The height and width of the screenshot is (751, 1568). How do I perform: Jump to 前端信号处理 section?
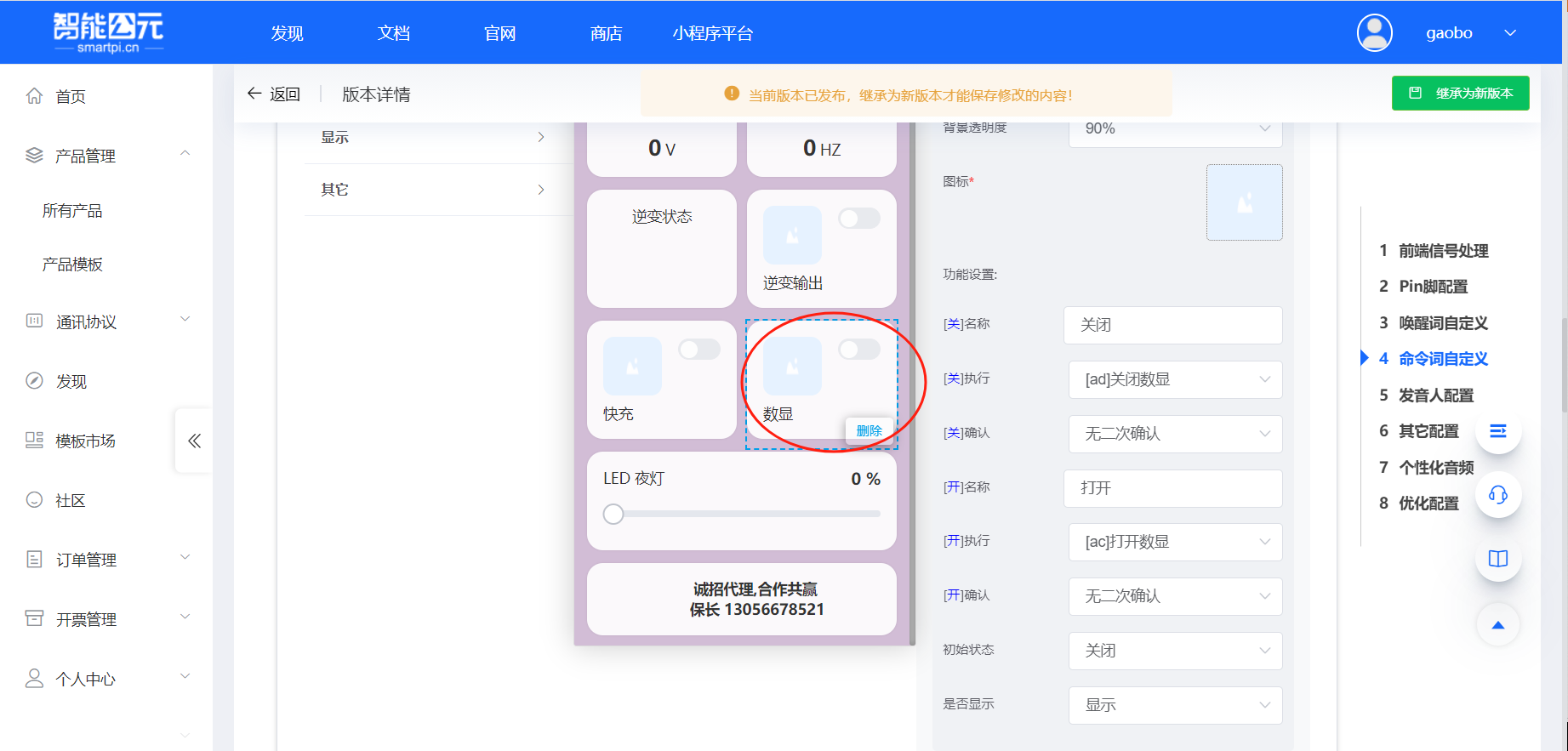click(1444, 251)
